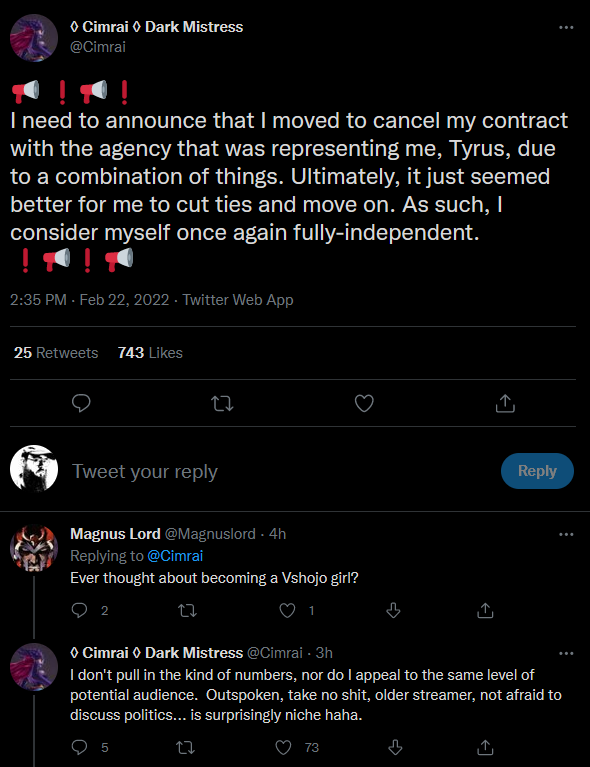Share Cimrai's reply about niche audience
The image size is (590, 767).
(x=485, y=747)
